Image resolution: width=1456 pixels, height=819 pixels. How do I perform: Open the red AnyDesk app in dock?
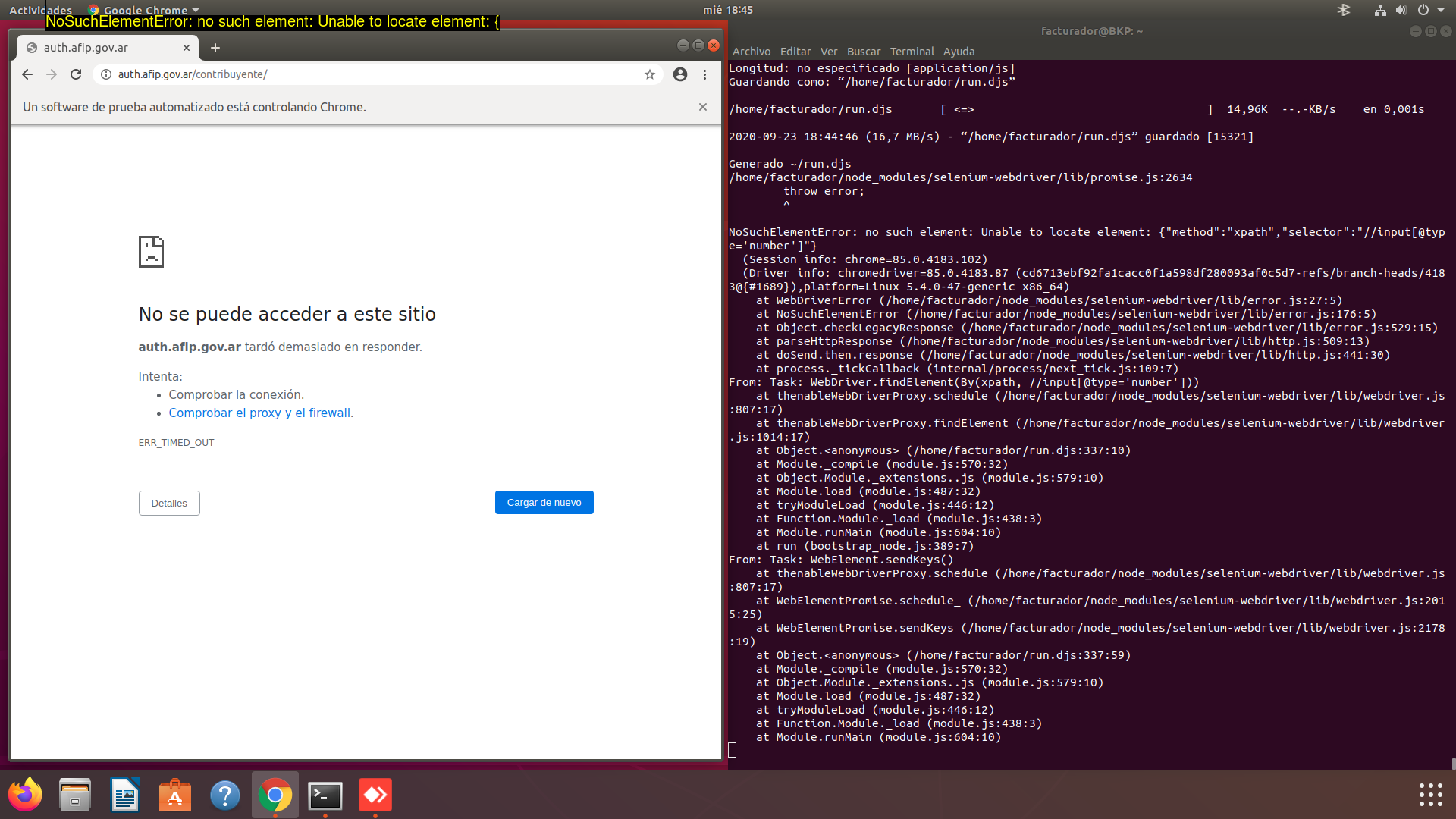click(375, 795)
